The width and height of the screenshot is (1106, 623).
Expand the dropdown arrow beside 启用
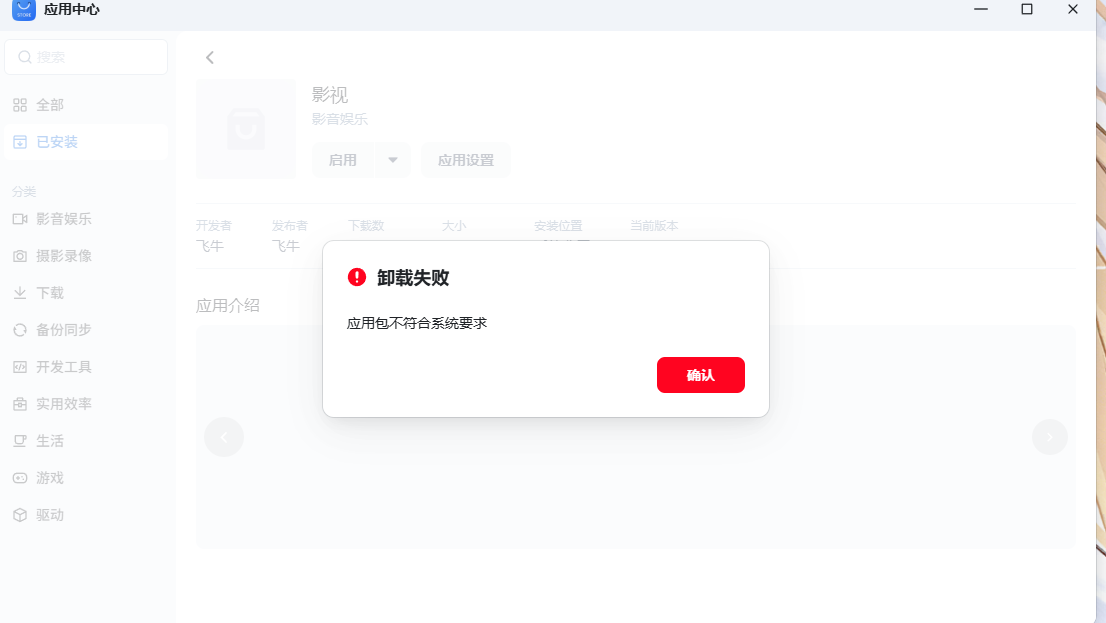(393, 160)
